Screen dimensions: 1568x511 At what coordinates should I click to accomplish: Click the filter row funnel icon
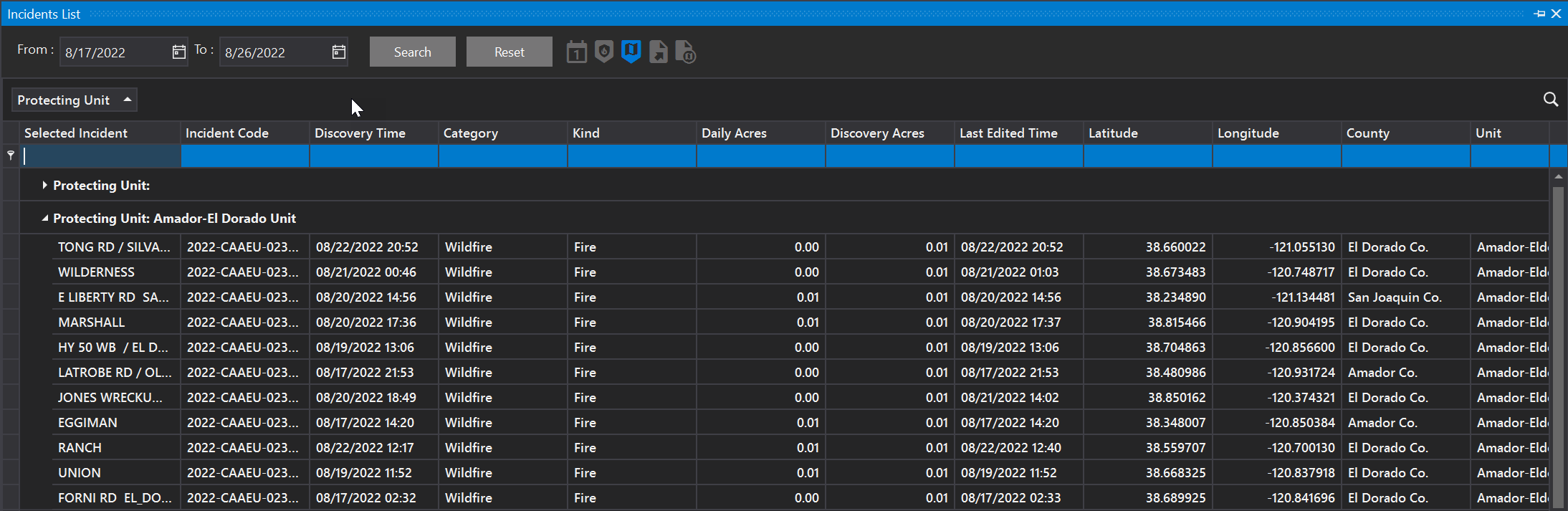(11, 156)
